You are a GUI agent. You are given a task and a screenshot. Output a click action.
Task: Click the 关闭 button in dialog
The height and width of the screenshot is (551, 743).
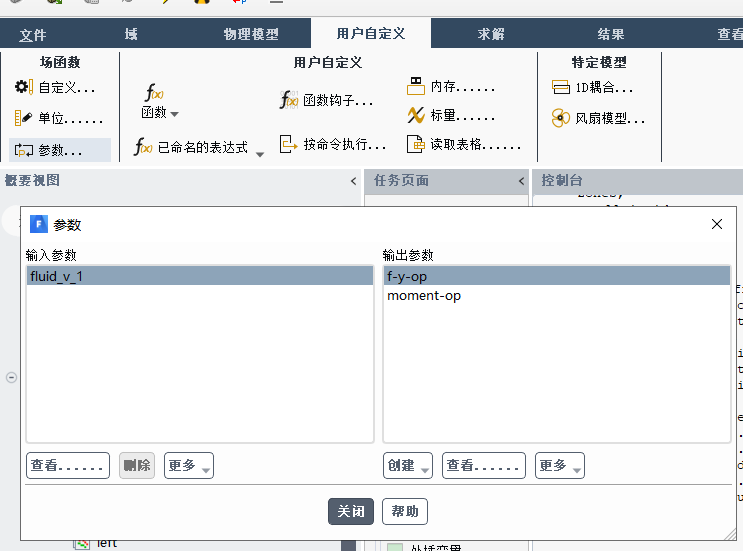pos(351,511)
